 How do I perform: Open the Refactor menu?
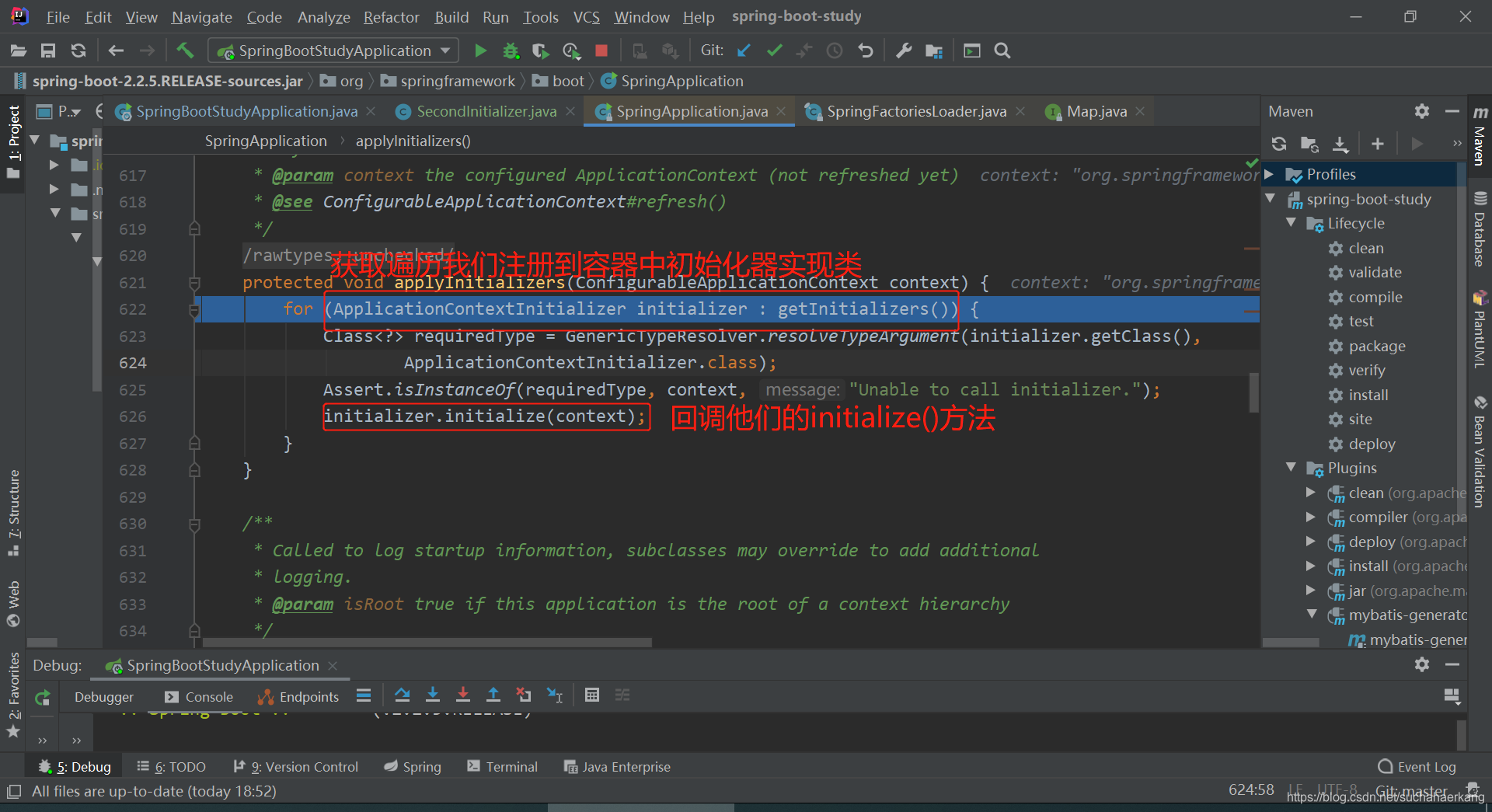pos(391,16)
